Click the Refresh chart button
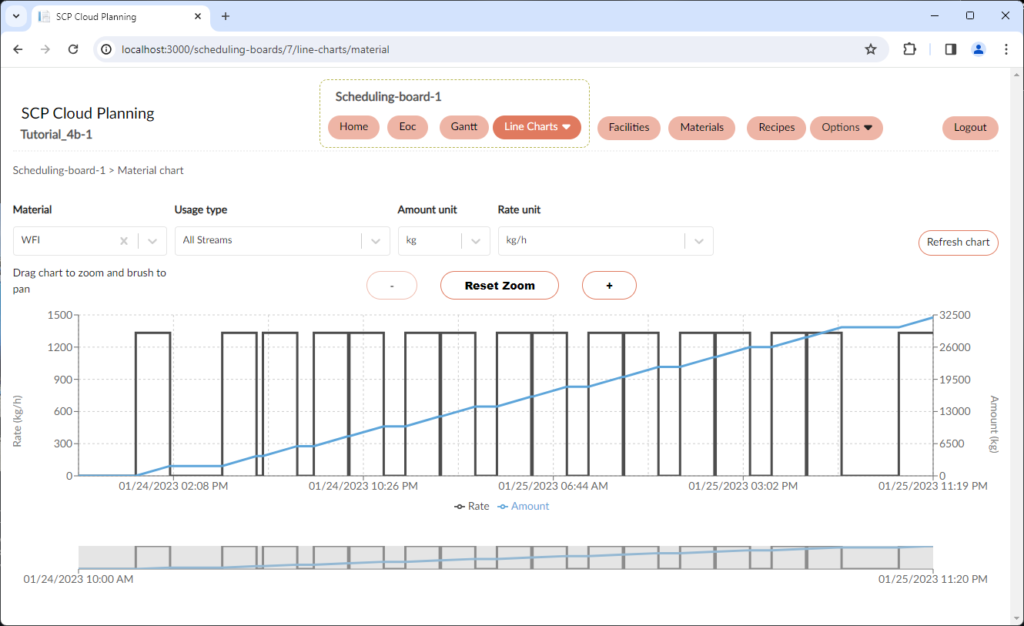 click(957, 242)
